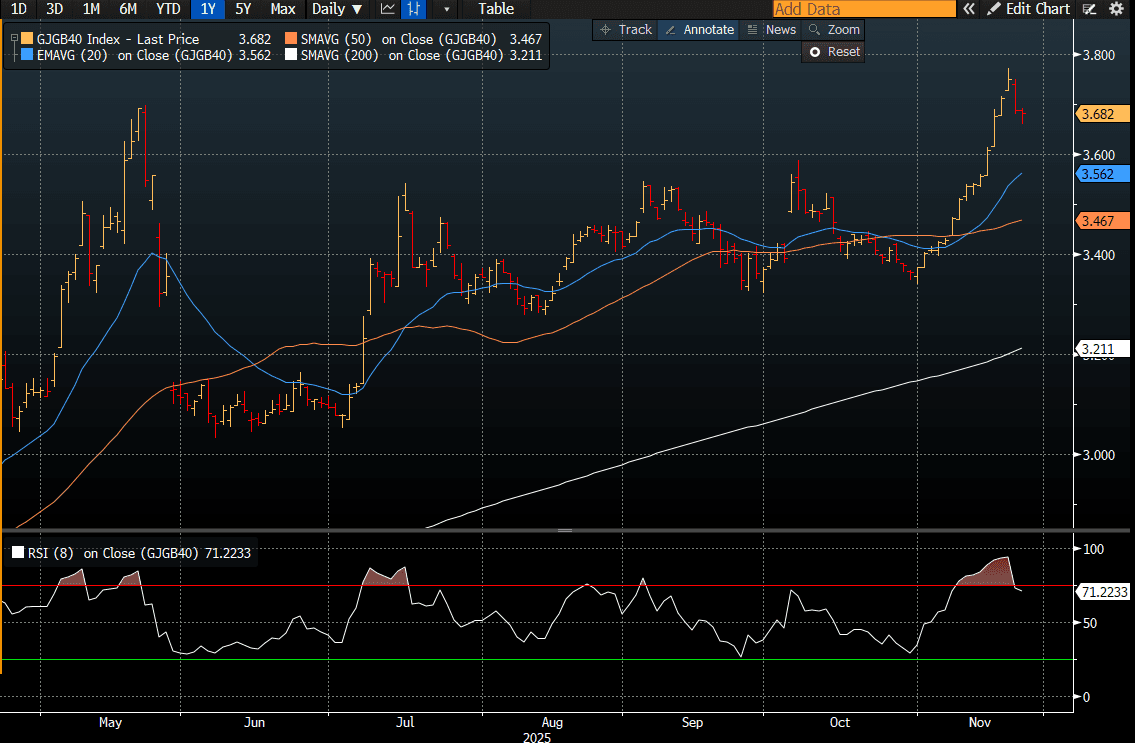Click the Add Data input field

click(x=864, y=9)
